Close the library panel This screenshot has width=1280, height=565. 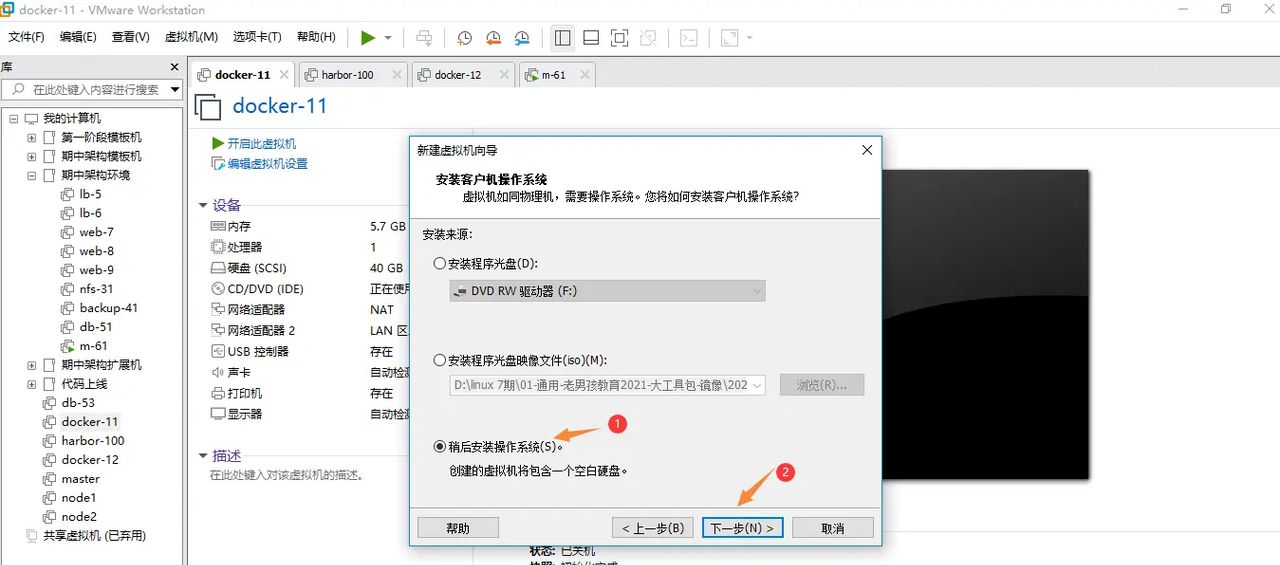[174, 67]
